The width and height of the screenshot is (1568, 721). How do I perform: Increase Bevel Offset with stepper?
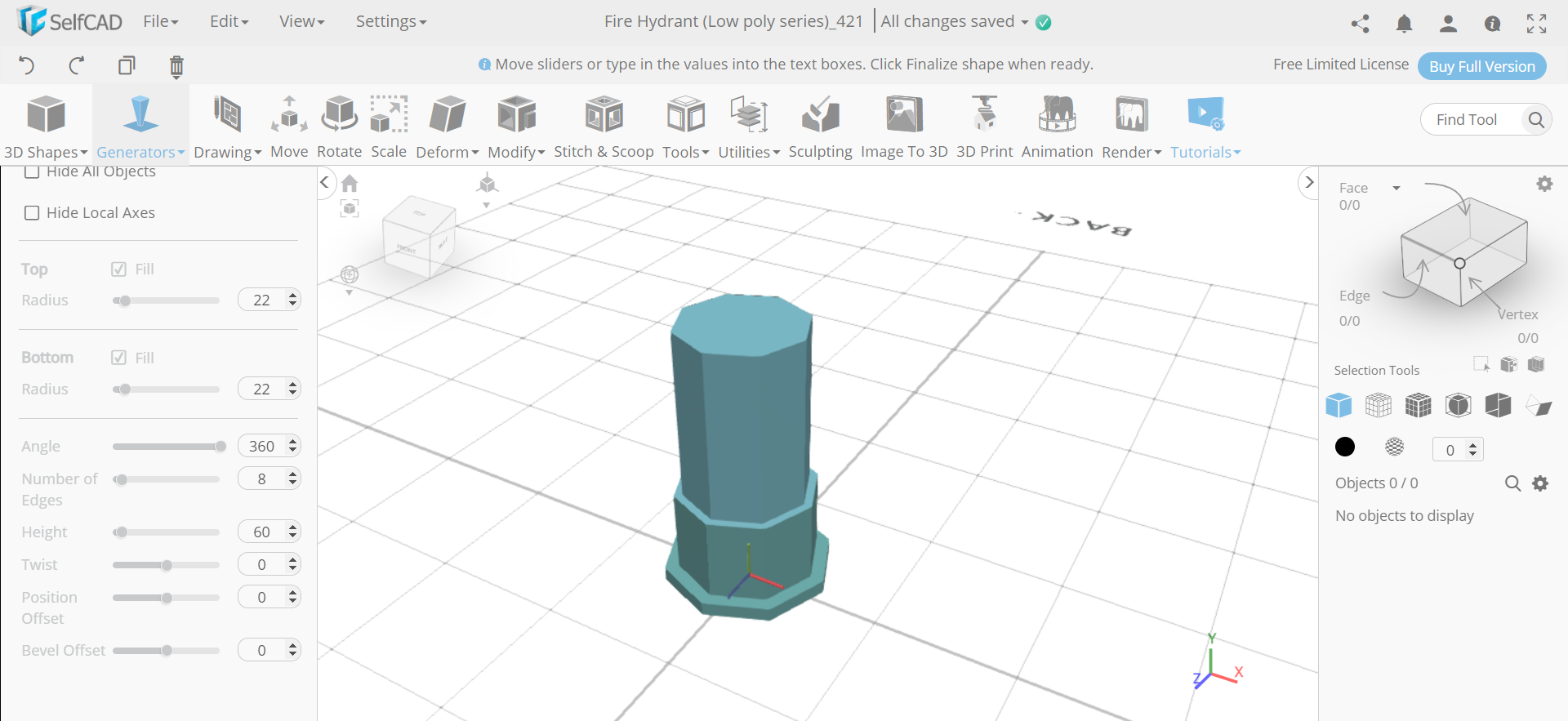pyautogui.click(x=293, y=645)
